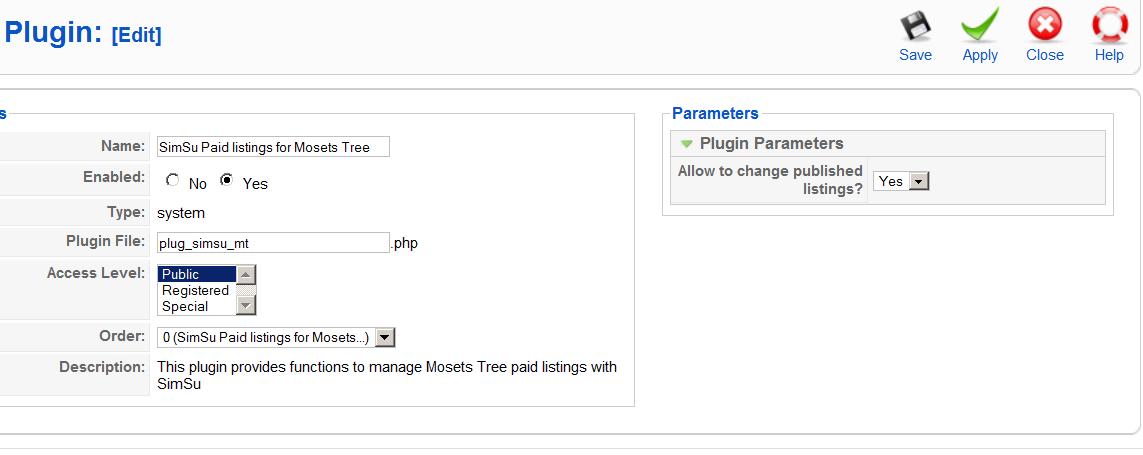
Task: Open the Order dropdown list
Action: click(386, 338)
